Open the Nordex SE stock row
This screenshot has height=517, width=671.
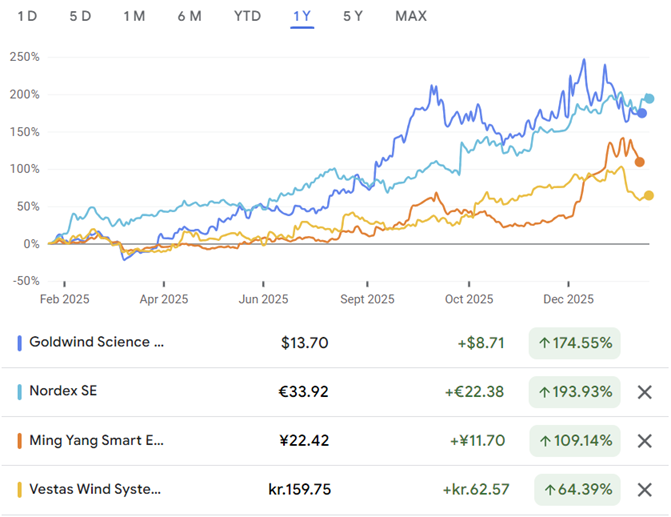point(335,392)
